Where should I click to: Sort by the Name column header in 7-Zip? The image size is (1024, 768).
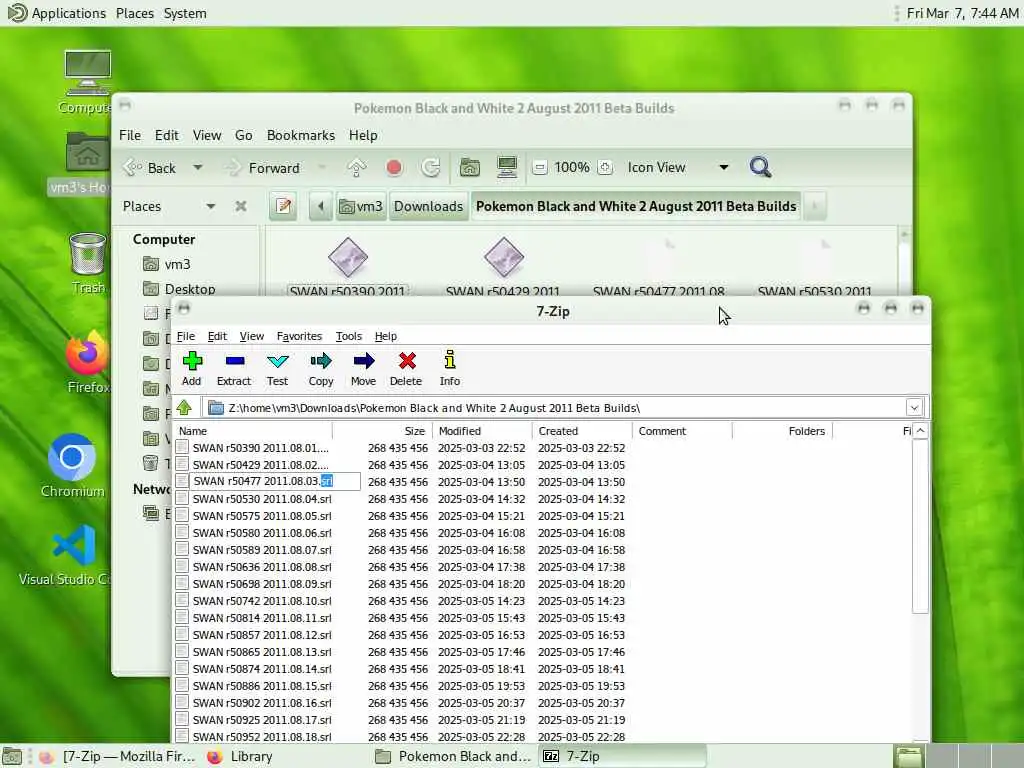click(253, 431)
